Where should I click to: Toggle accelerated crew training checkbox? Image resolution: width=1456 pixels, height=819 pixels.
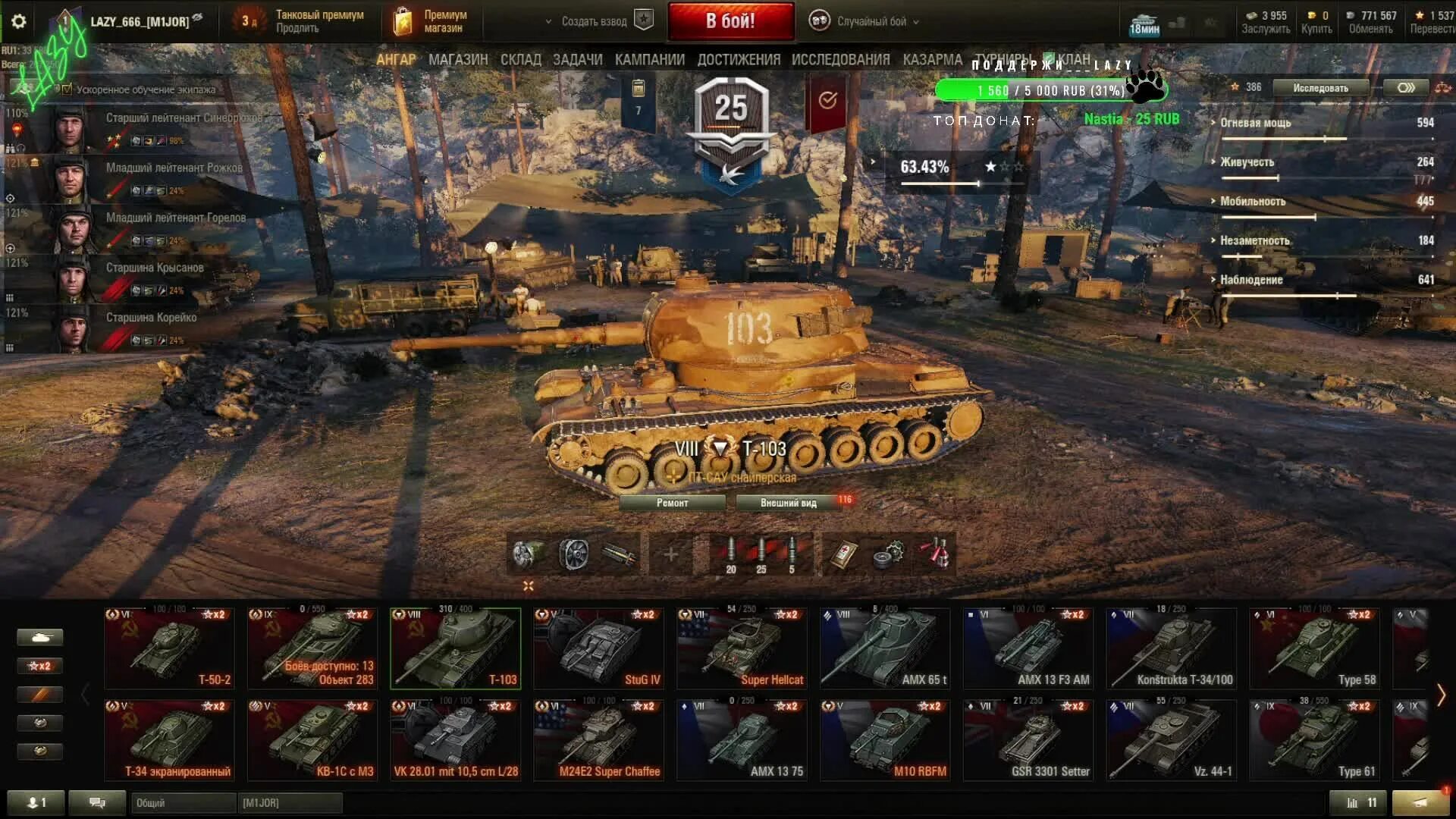(x=67, y=89)
